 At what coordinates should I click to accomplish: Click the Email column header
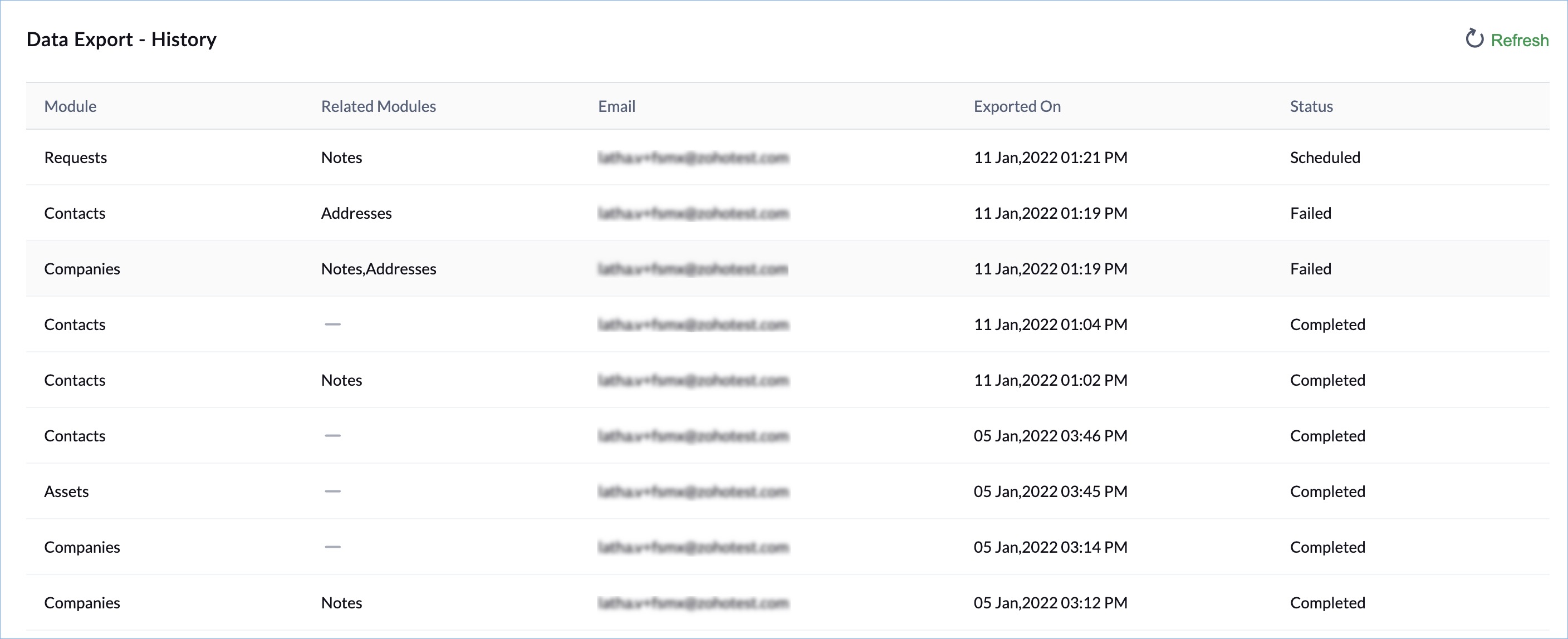point(616,106)
